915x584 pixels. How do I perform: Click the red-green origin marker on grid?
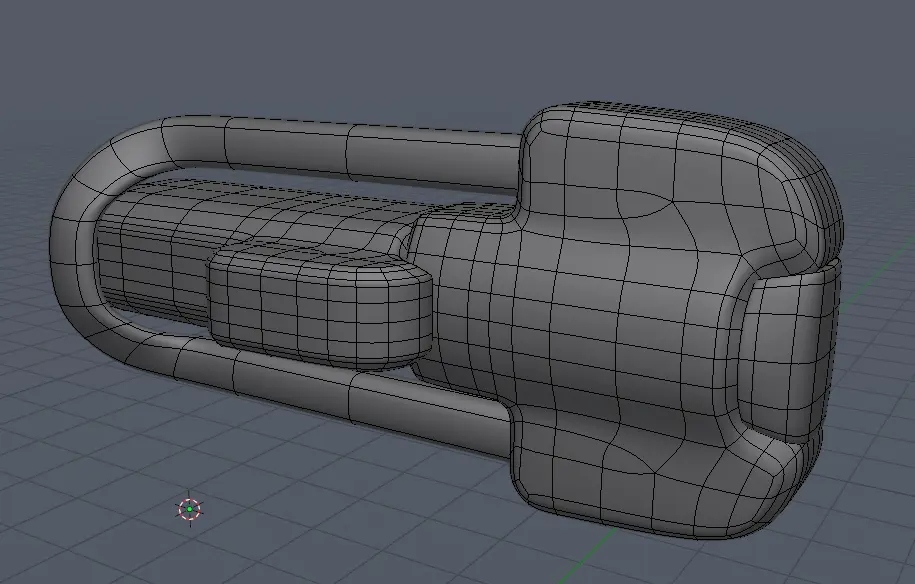pos(189,509)
